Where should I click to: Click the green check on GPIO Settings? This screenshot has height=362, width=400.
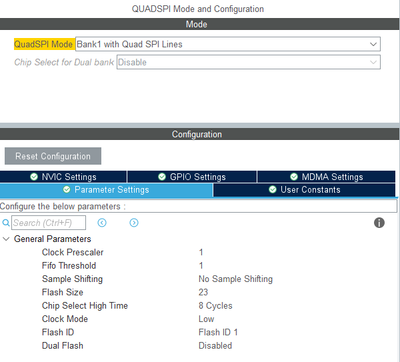click(x=162, y=177)
